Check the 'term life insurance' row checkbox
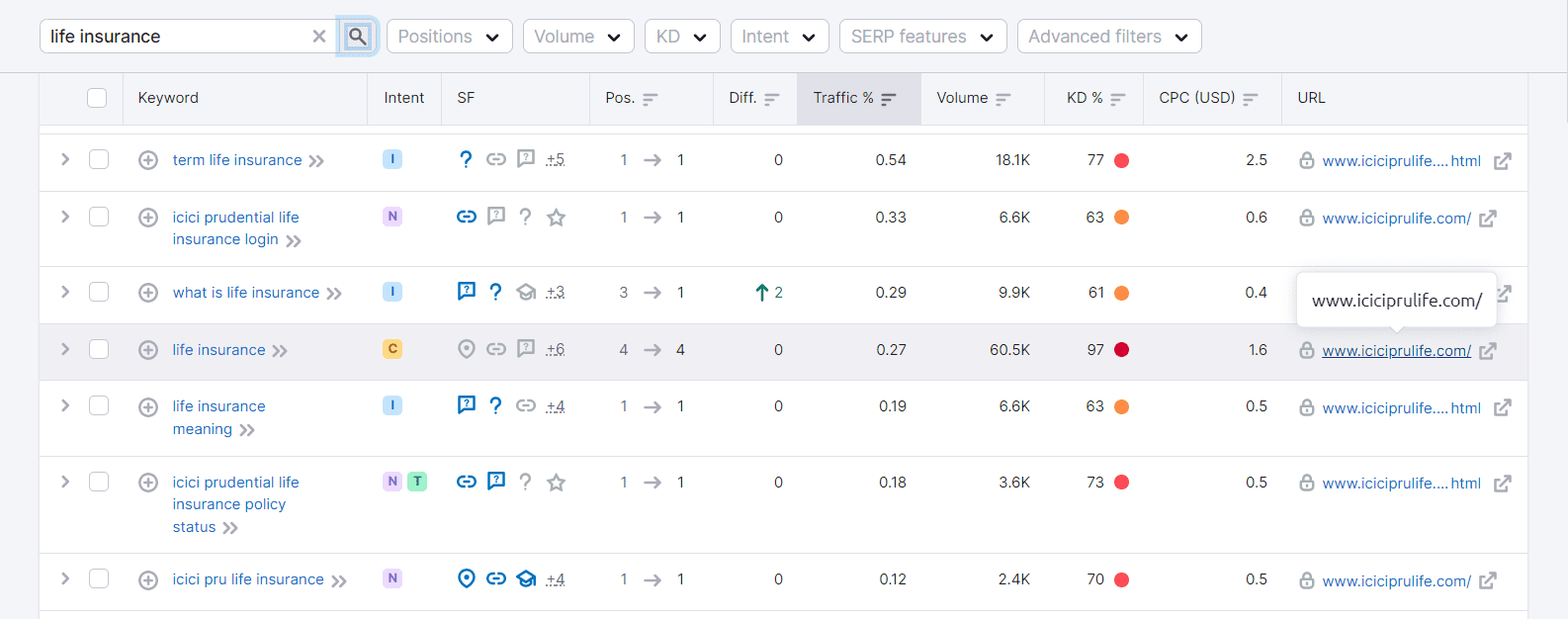The width and height of the screenshot is (1568, 619). pyautogui.click(x=99, y=159)
